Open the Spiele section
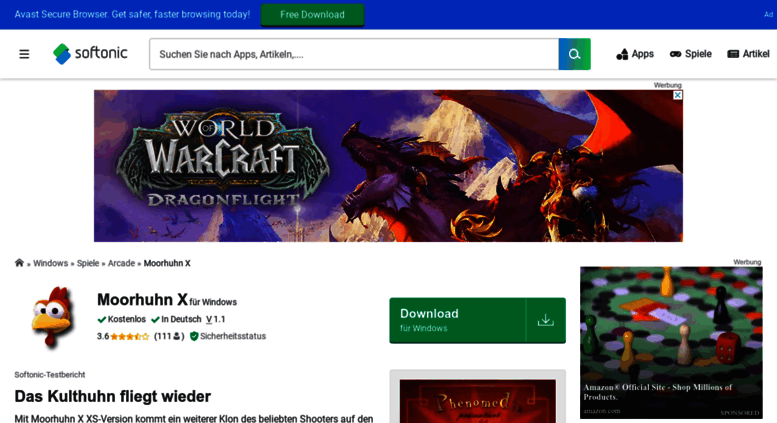The width and height of the screenshot is (777, 423). [691, 54]
